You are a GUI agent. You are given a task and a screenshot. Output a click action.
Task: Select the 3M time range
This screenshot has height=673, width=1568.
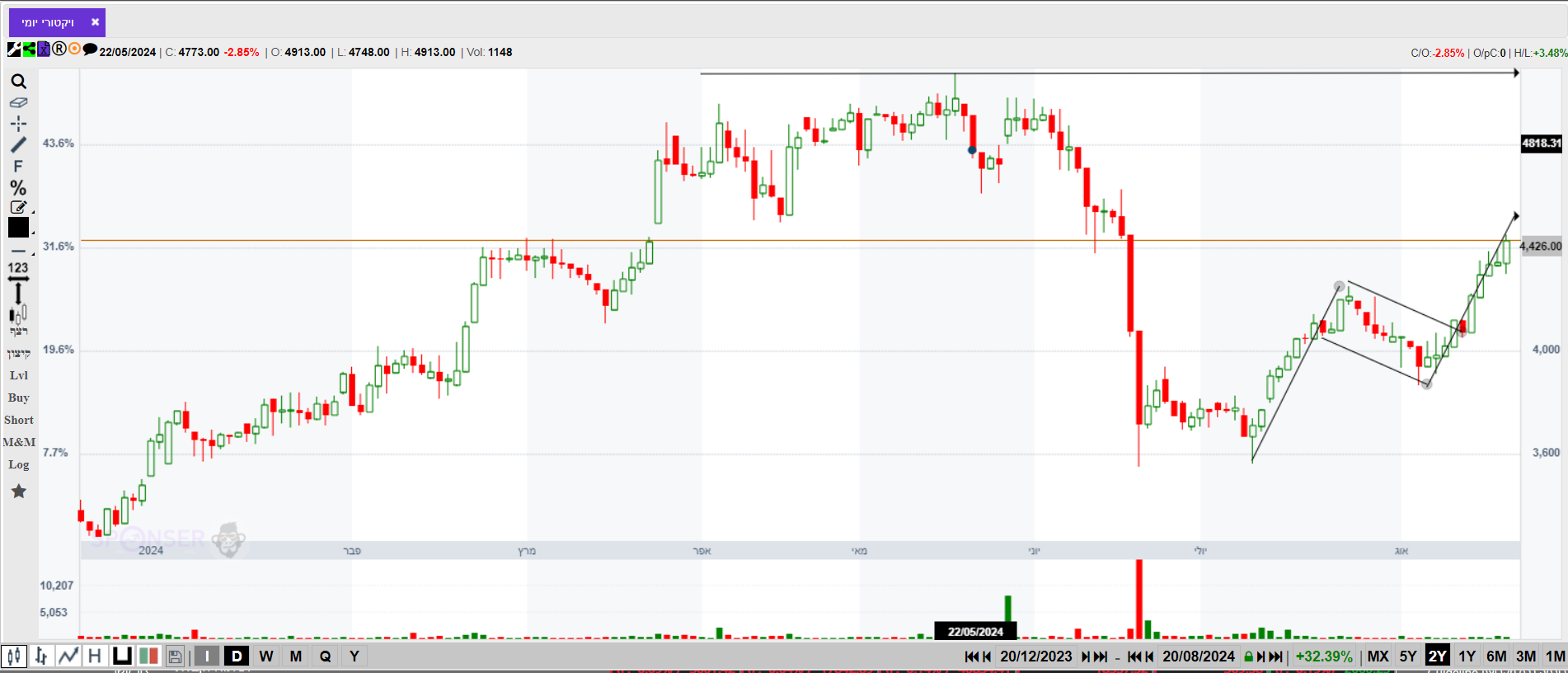(1526, 657)
